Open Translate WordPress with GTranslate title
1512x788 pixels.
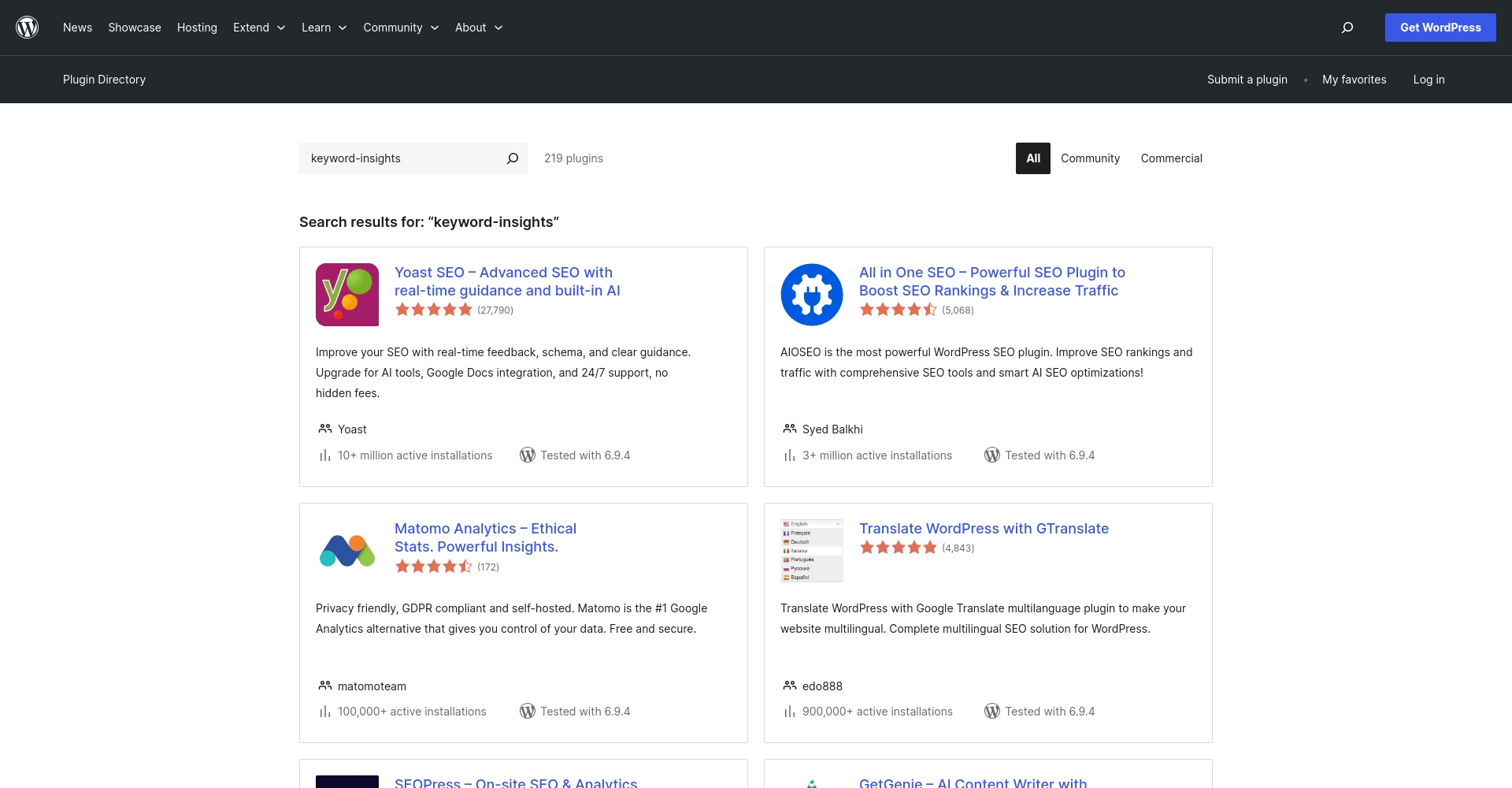tap(984, 529)
